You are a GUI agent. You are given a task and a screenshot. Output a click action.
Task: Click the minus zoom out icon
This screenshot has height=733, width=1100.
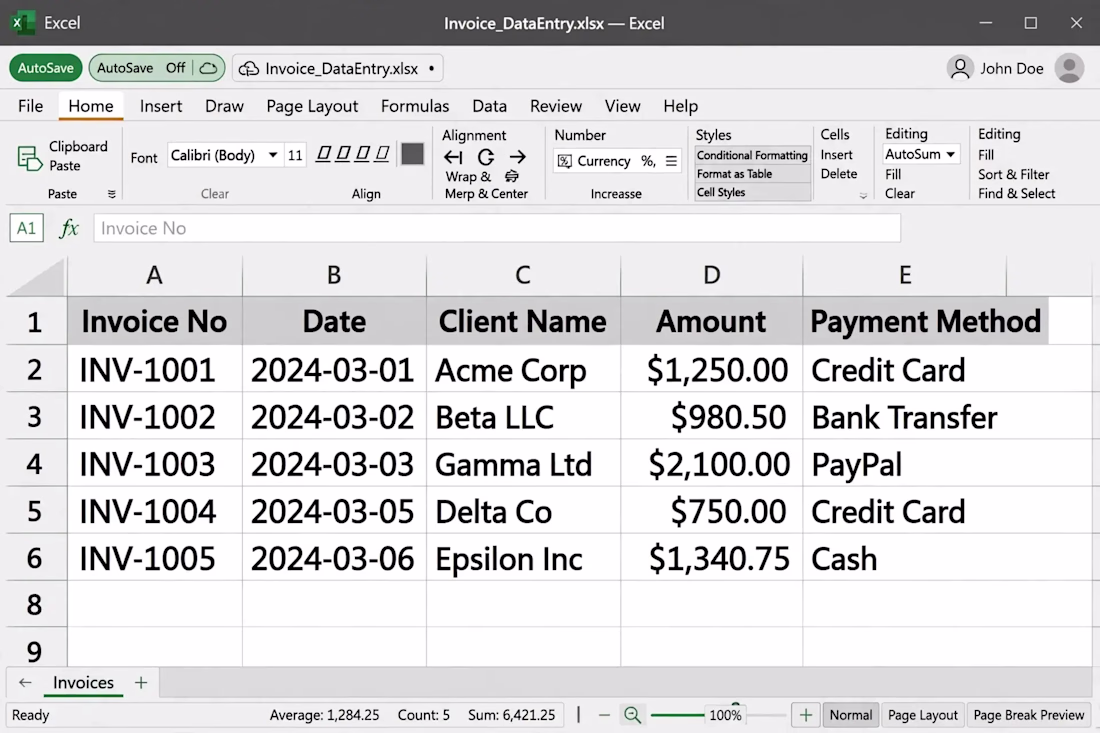[604, 715]
